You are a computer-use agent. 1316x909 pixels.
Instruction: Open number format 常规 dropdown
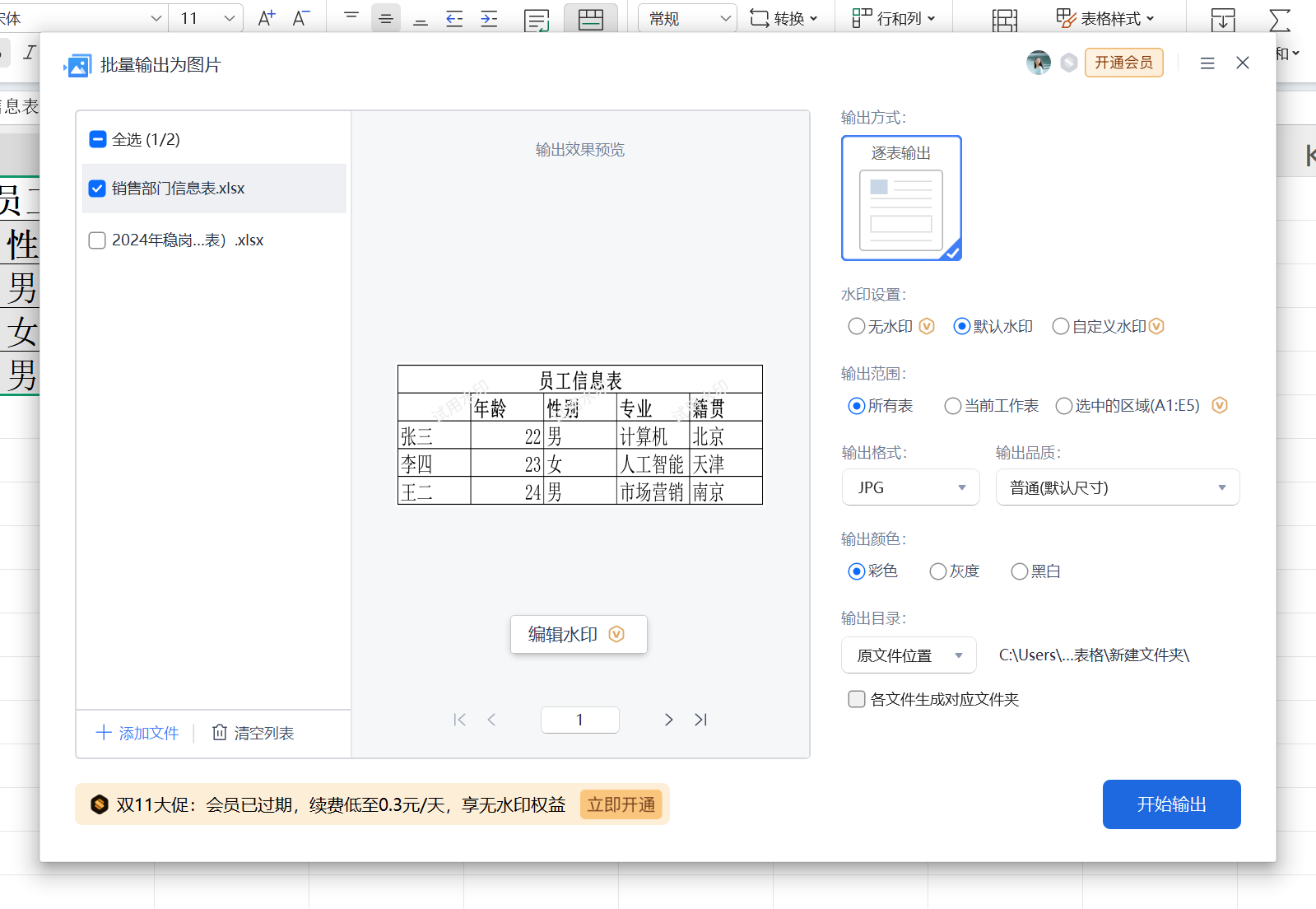[x=686, y=18]
